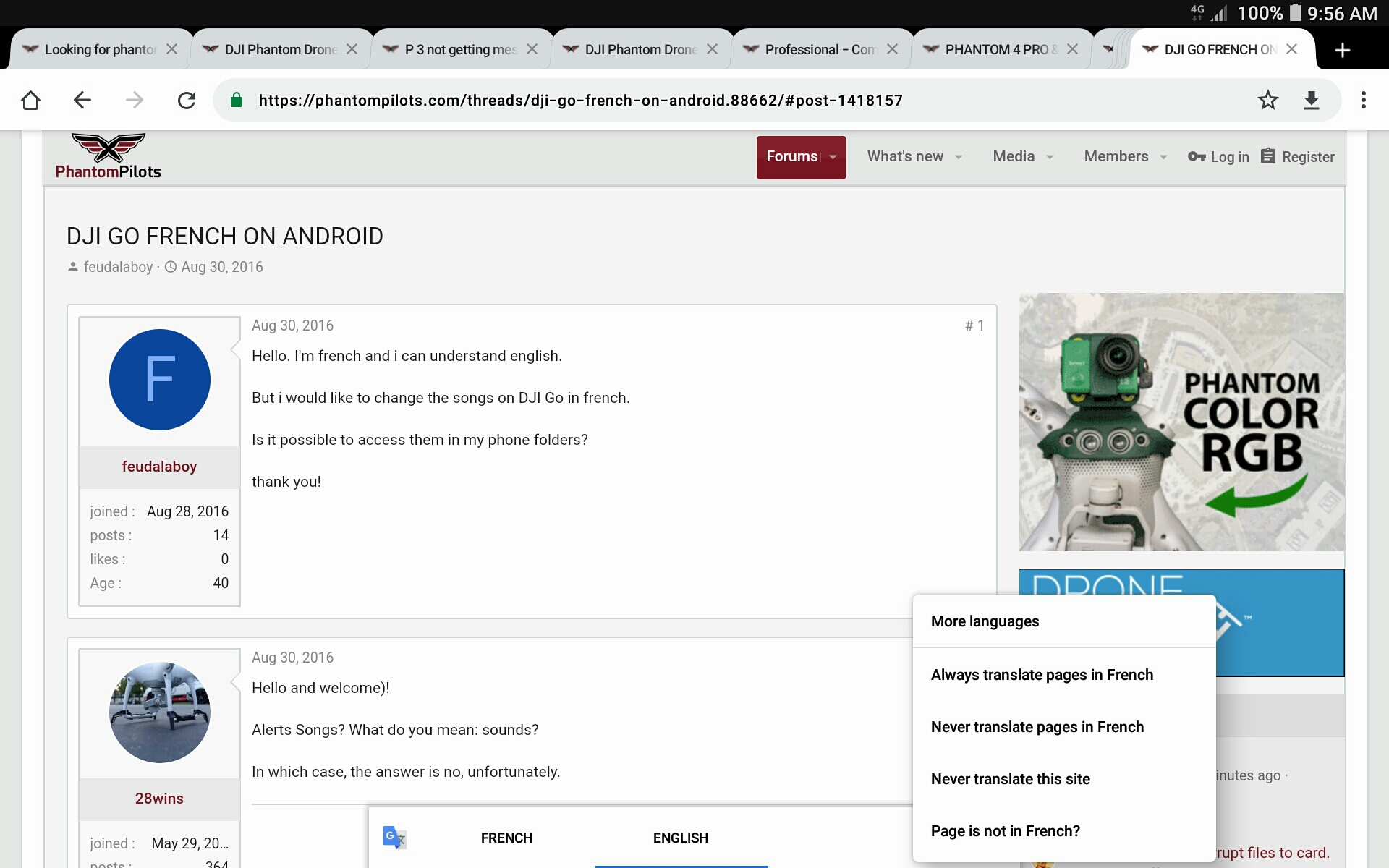Viewport: 1389px width, 868px height.
Task: Open feudalaboy profile name under avatar
Action: pos(159,467)
